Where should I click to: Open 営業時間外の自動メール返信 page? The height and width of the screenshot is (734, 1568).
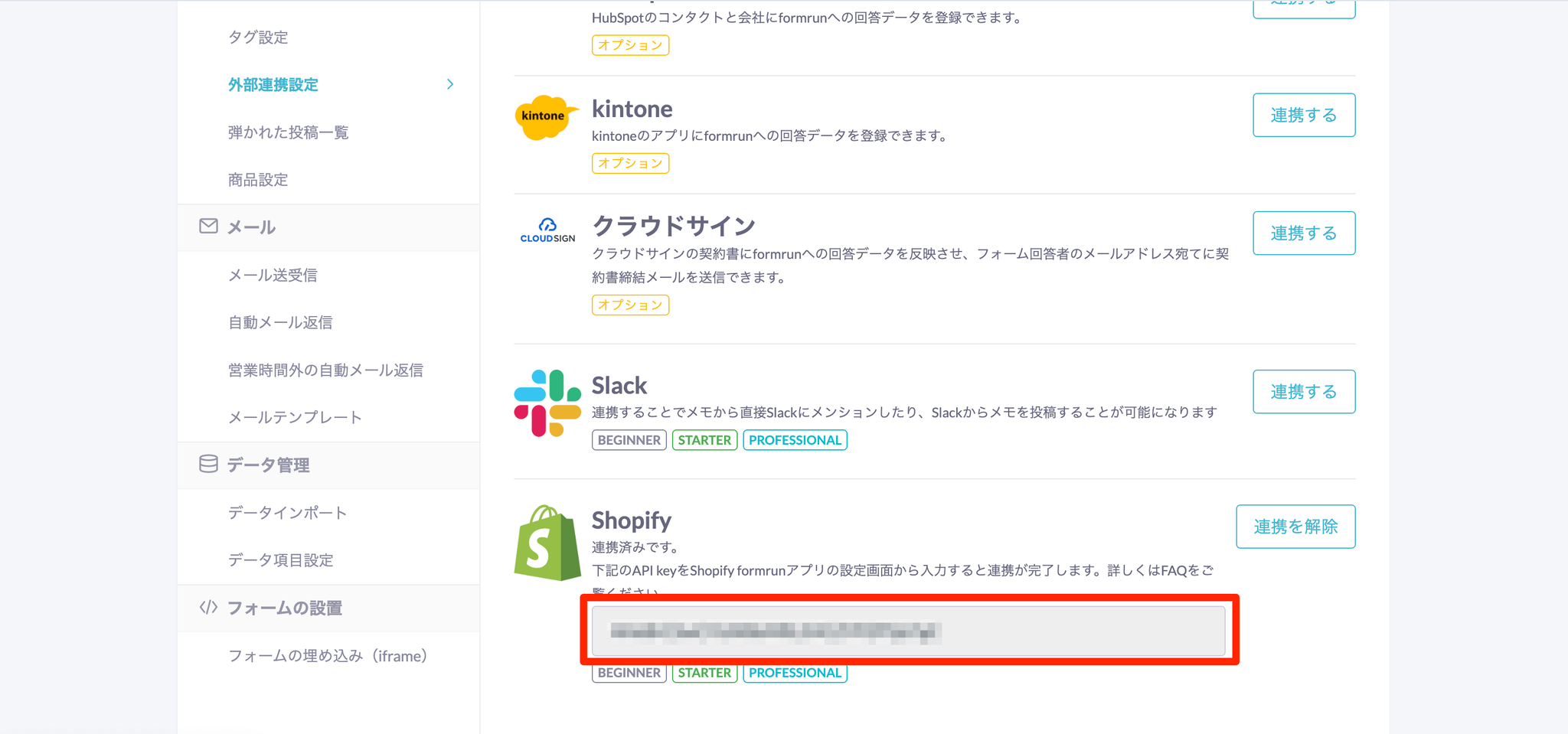click(325, 370)
